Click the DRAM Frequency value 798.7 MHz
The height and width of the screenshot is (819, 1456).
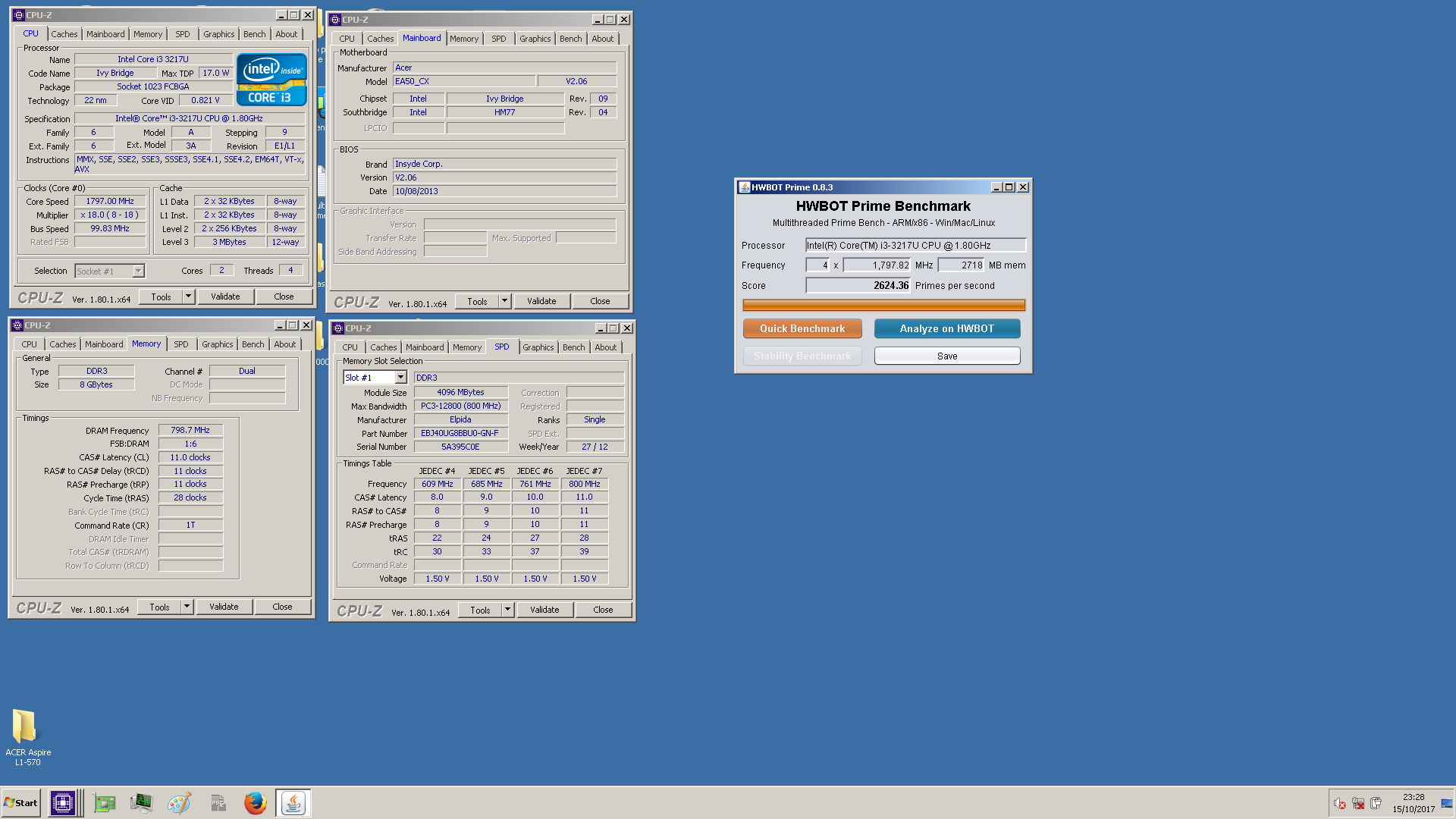pyautogui.click(x=190, y=430)
